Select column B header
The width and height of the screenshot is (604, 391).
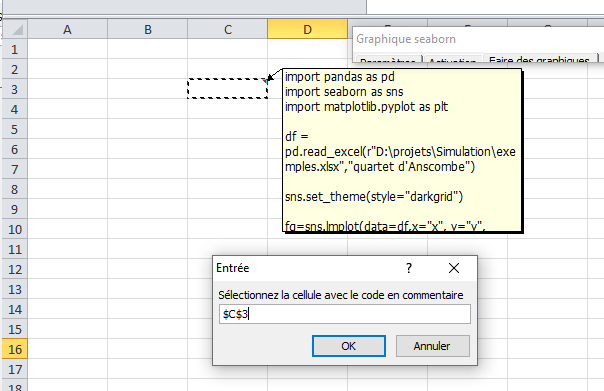[x=148, y=29]
